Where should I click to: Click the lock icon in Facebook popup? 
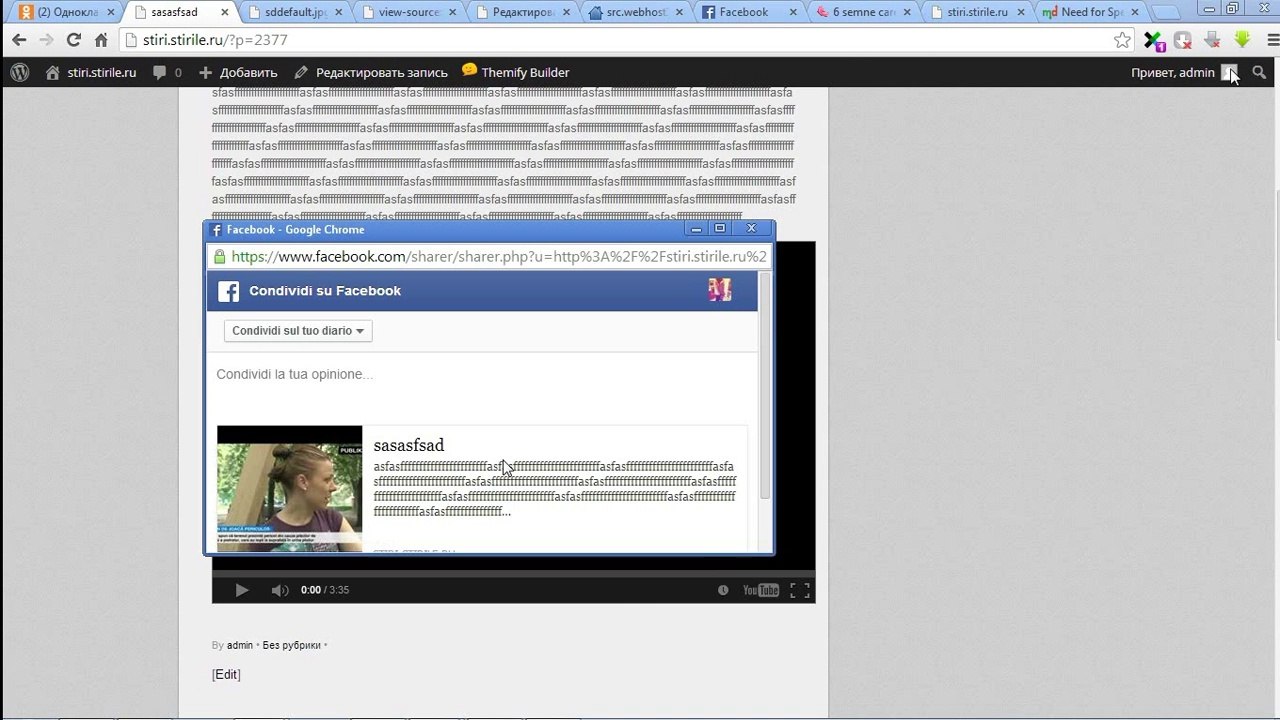coord(220,257)
